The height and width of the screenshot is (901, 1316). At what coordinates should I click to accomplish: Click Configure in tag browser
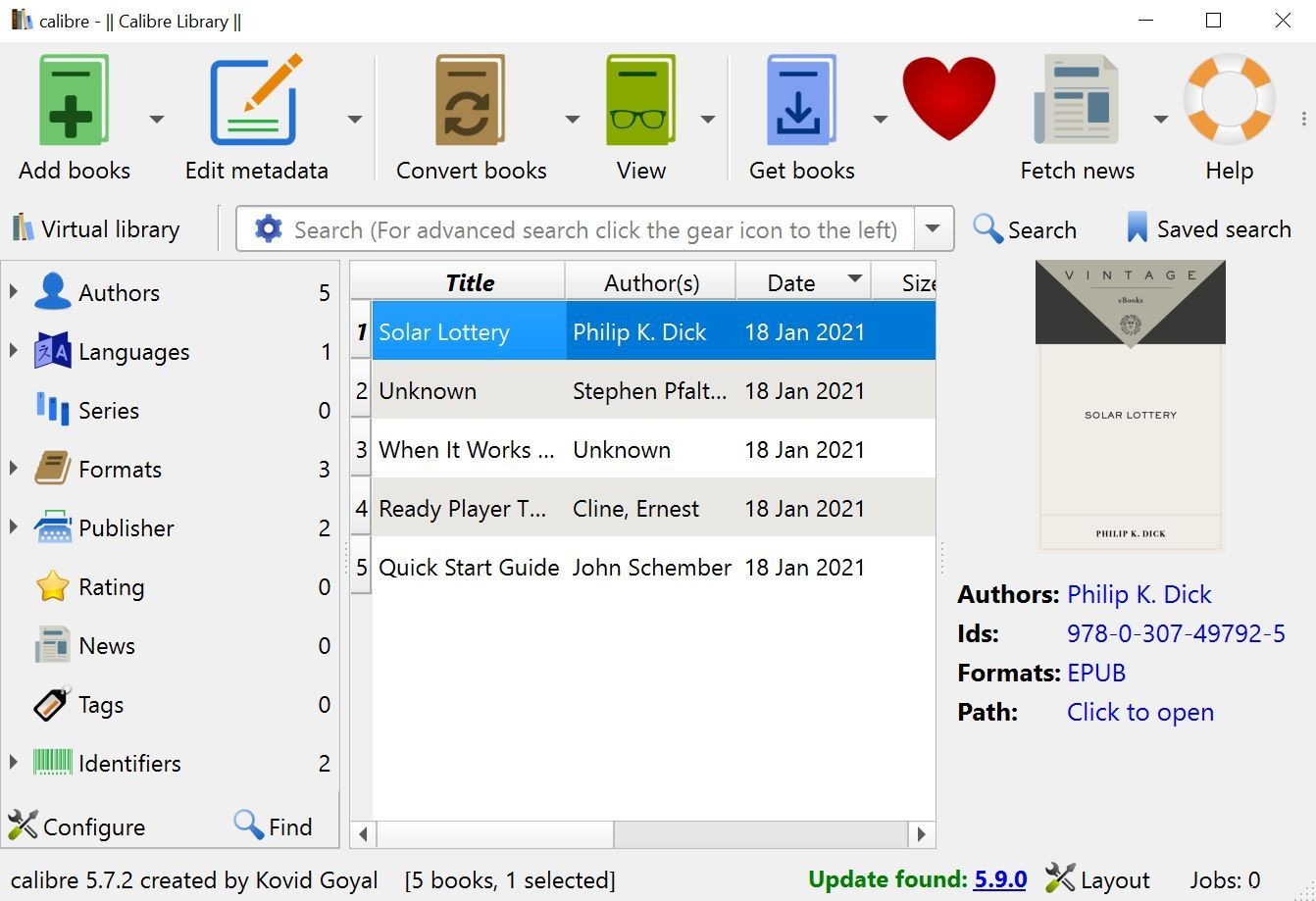[x=76, y=826]
